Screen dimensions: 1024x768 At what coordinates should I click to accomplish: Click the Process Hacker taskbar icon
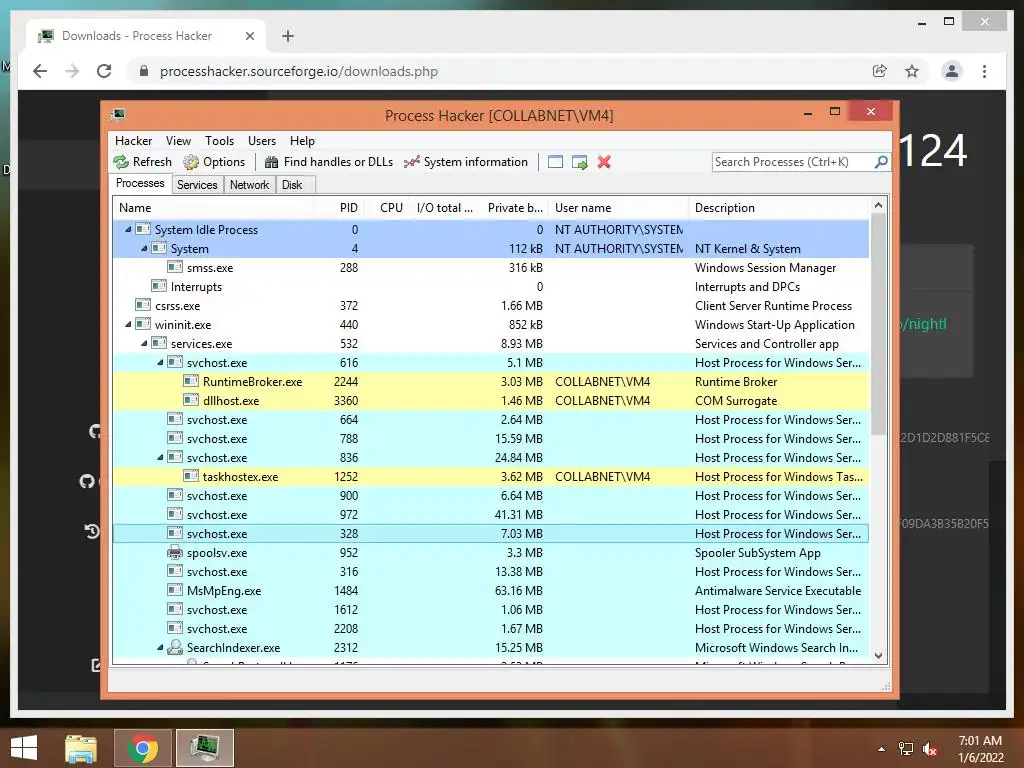(204, 748)
